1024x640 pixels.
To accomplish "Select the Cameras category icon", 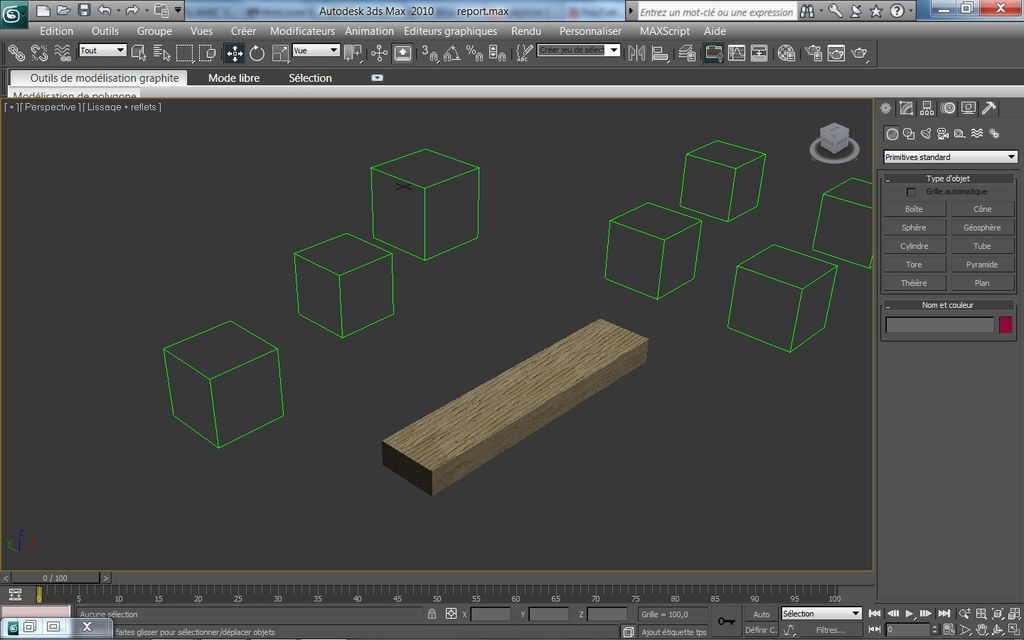I will pos(942,134).
